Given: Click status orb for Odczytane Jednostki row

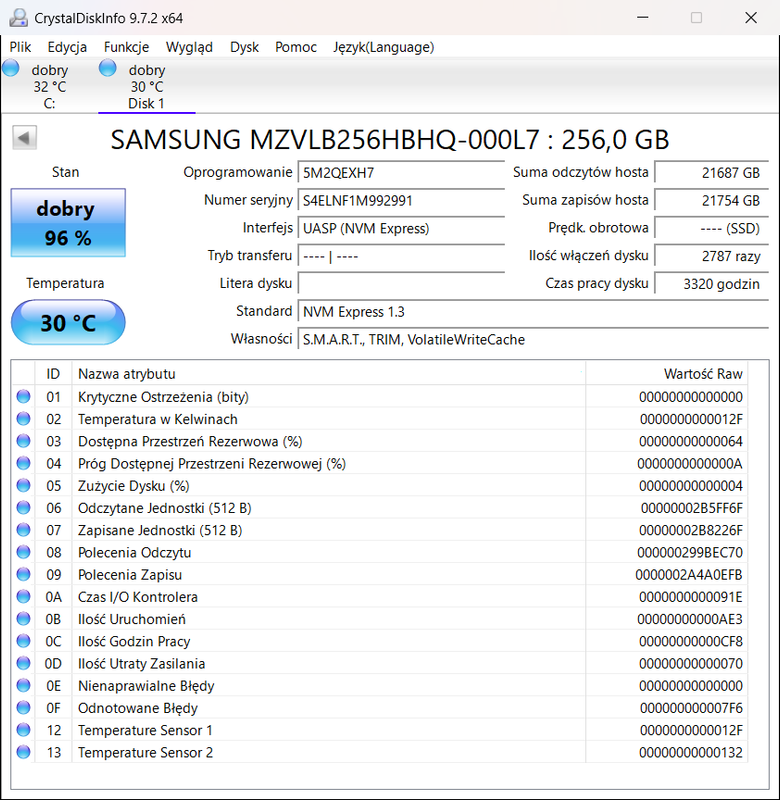Looking at the screenshot, I should 23,508.
